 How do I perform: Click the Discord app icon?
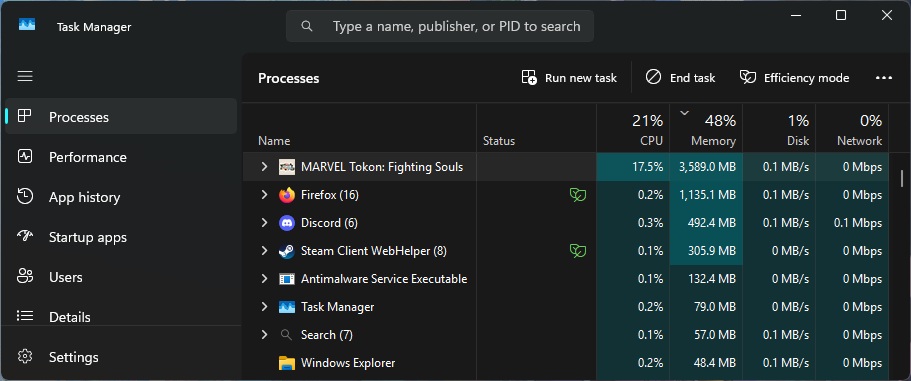tap(287, 223)
